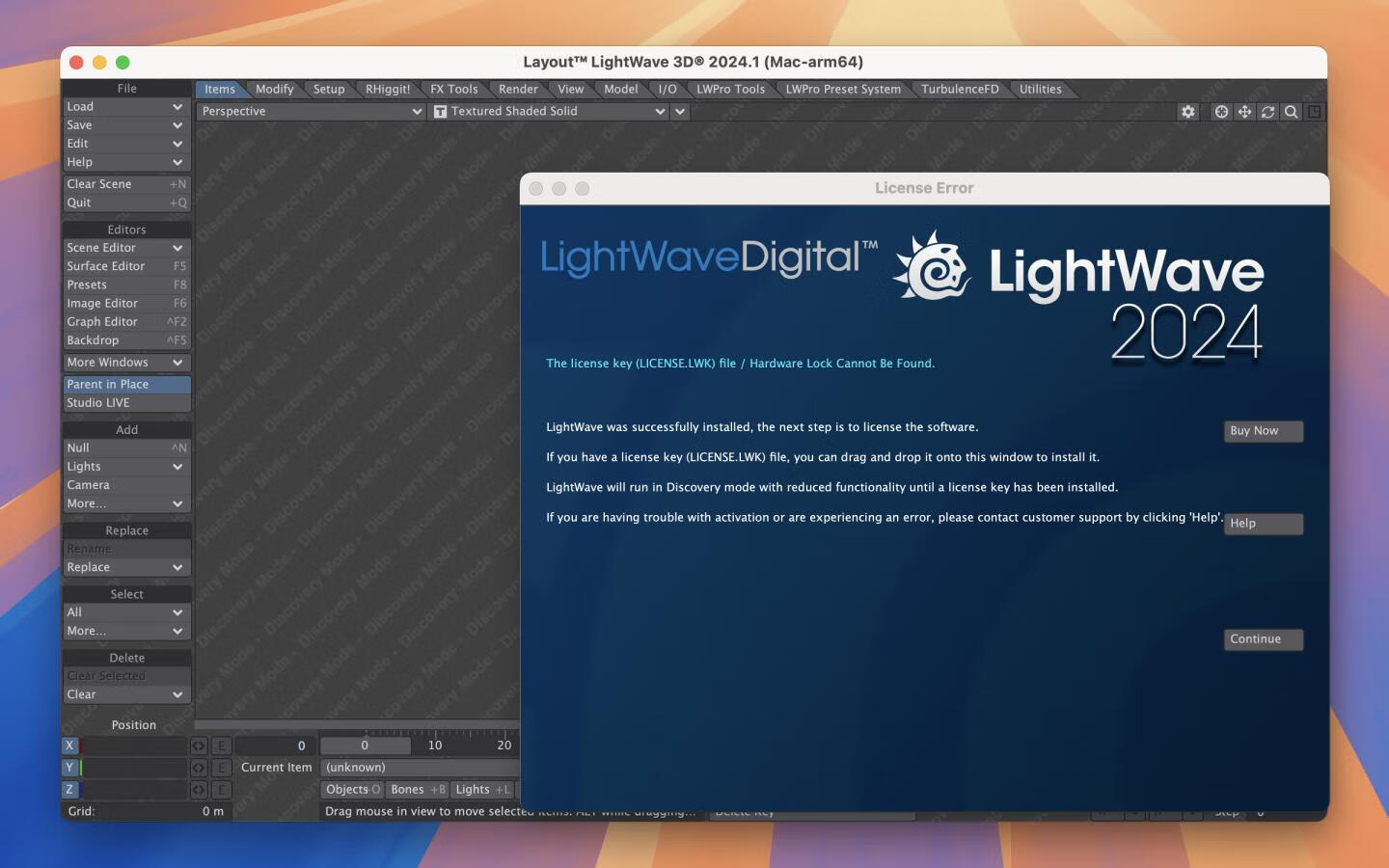1389x868 pixels.
Task: Switch selection mode to Objects
Action: pos(353,790)
